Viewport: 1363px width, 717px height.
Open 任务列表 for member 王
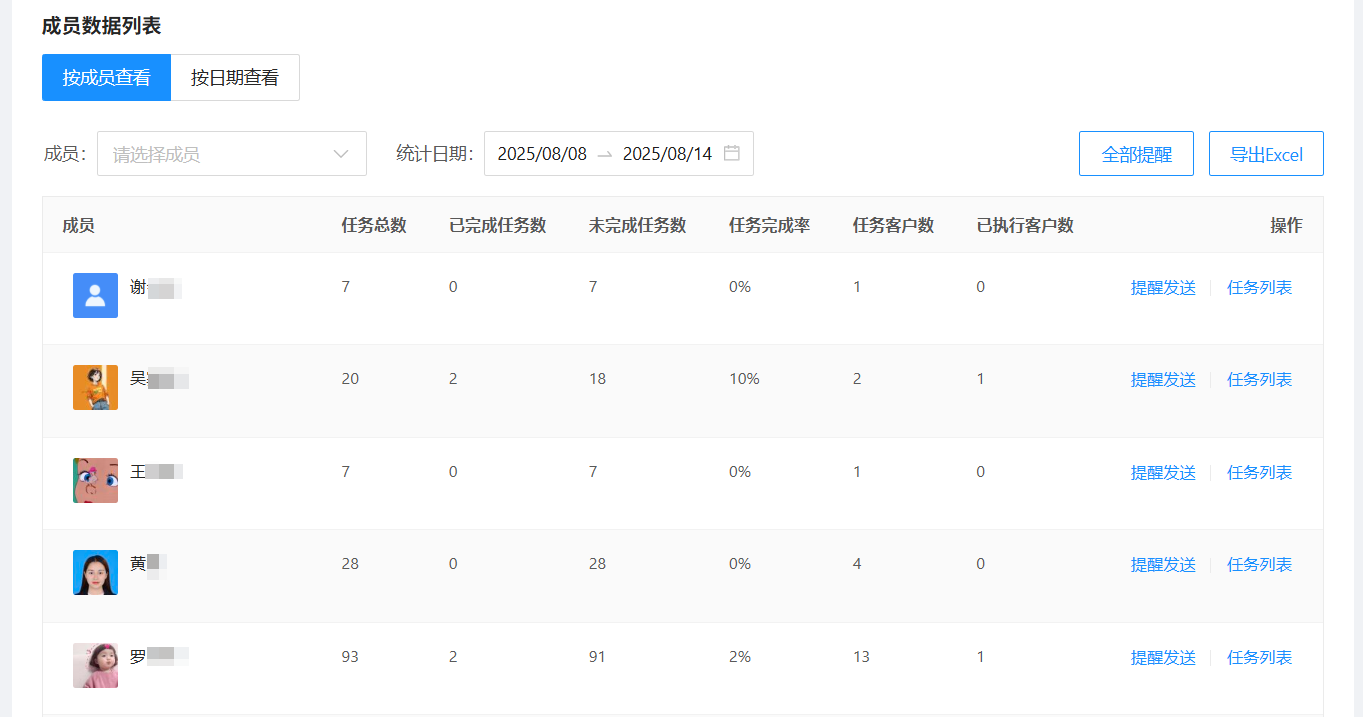pyautogui.click(x=1259, y=473)
